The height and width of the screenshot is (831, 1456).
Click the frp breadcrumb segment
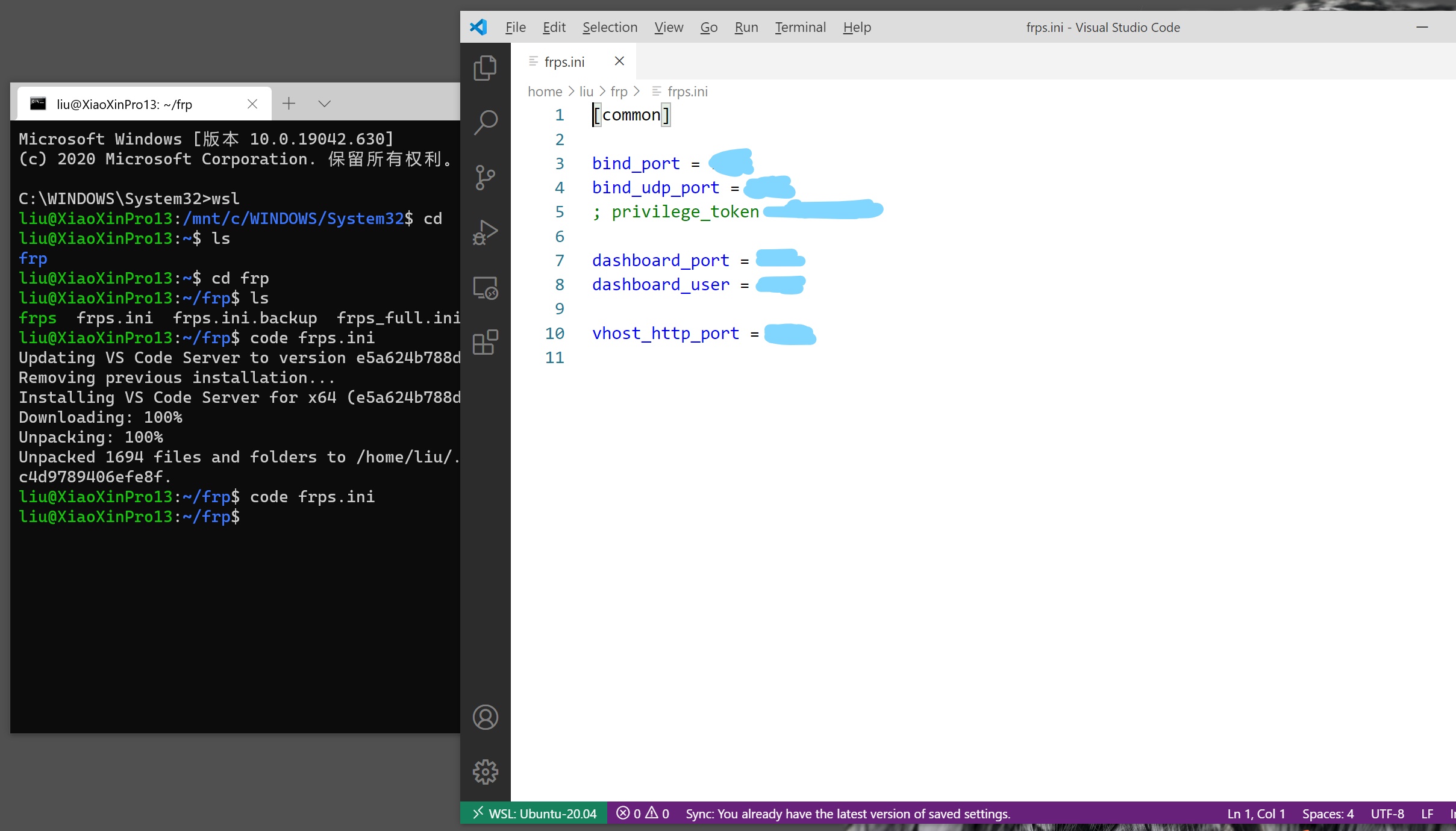pyautogui.click(x=619, y=92)
